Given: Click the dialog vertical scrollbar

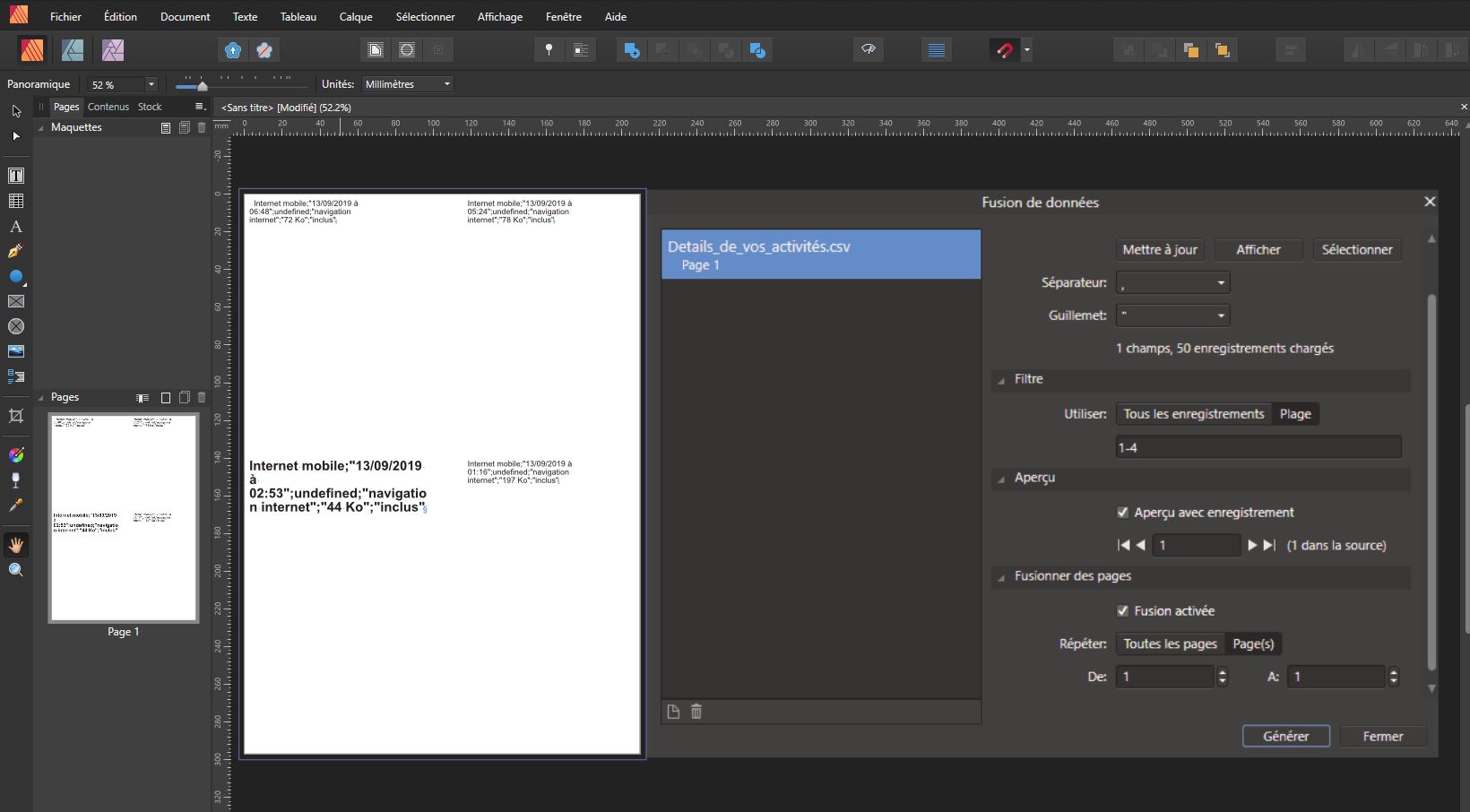Looking at the screenshot, I should point(1431,482).
